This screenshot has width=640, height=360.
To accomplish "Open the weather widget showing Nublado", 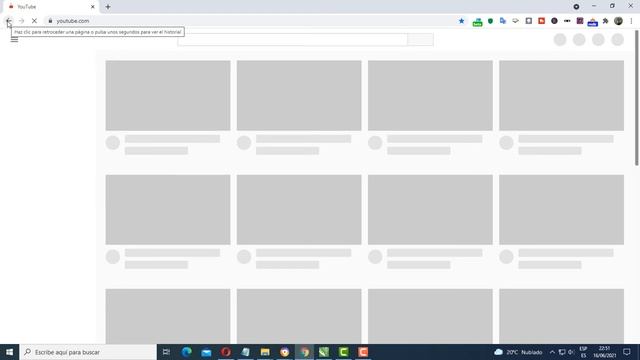I will [x=518, y=352].
